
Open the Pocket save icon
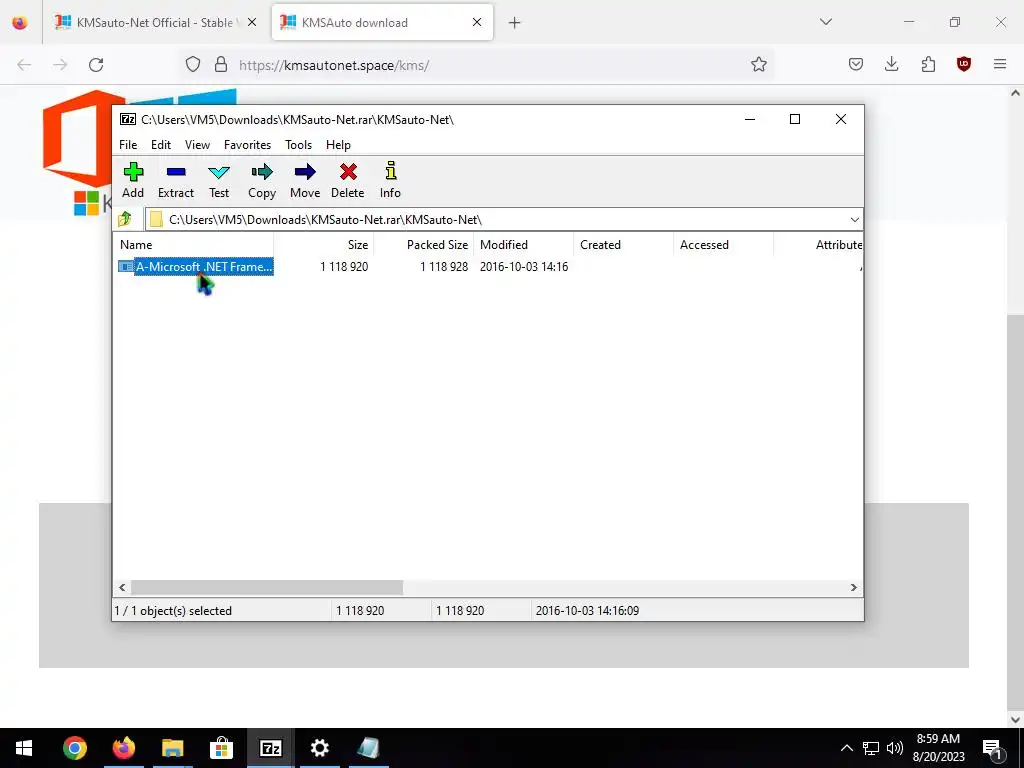click(x=856, y=64)
